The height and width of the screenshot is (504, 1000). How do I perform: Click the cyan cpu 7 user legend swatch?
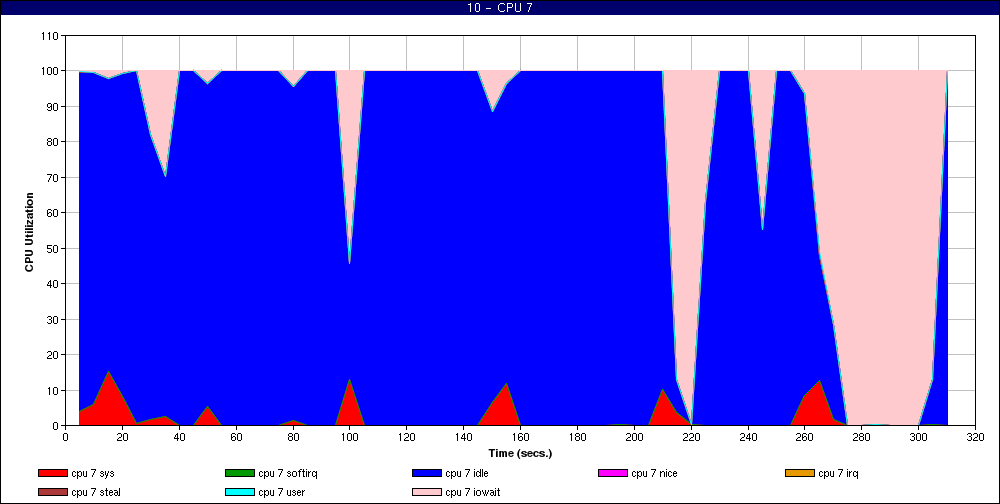coord(239,493)
